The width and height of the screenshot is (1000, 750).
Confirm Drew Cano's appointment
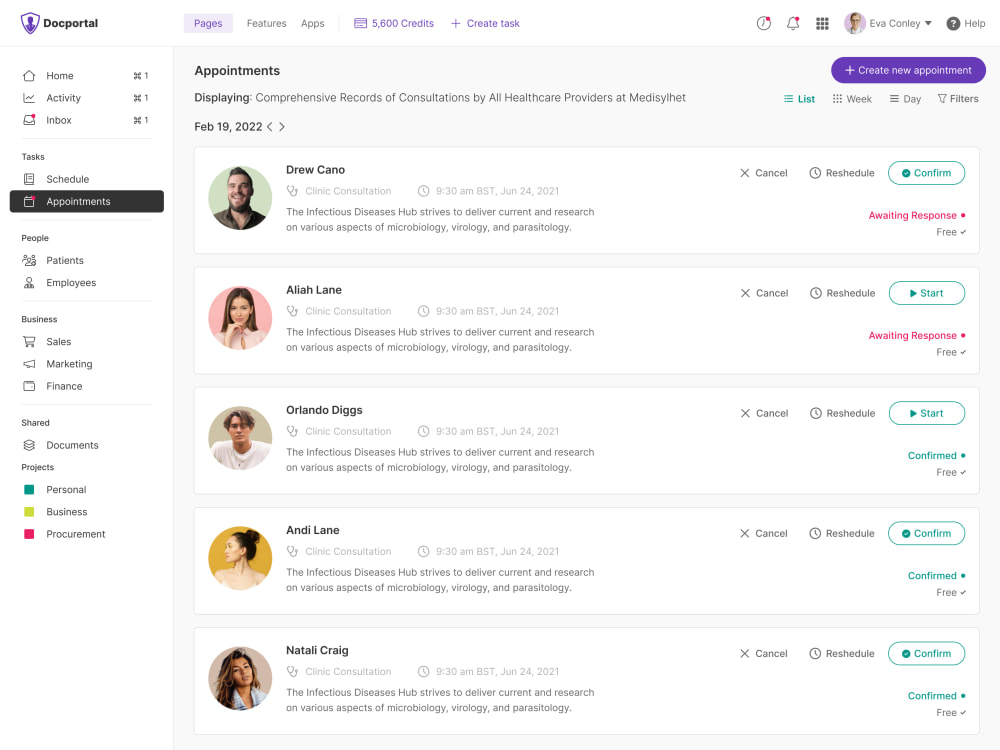pyautogui.click(x=926, y=173)
